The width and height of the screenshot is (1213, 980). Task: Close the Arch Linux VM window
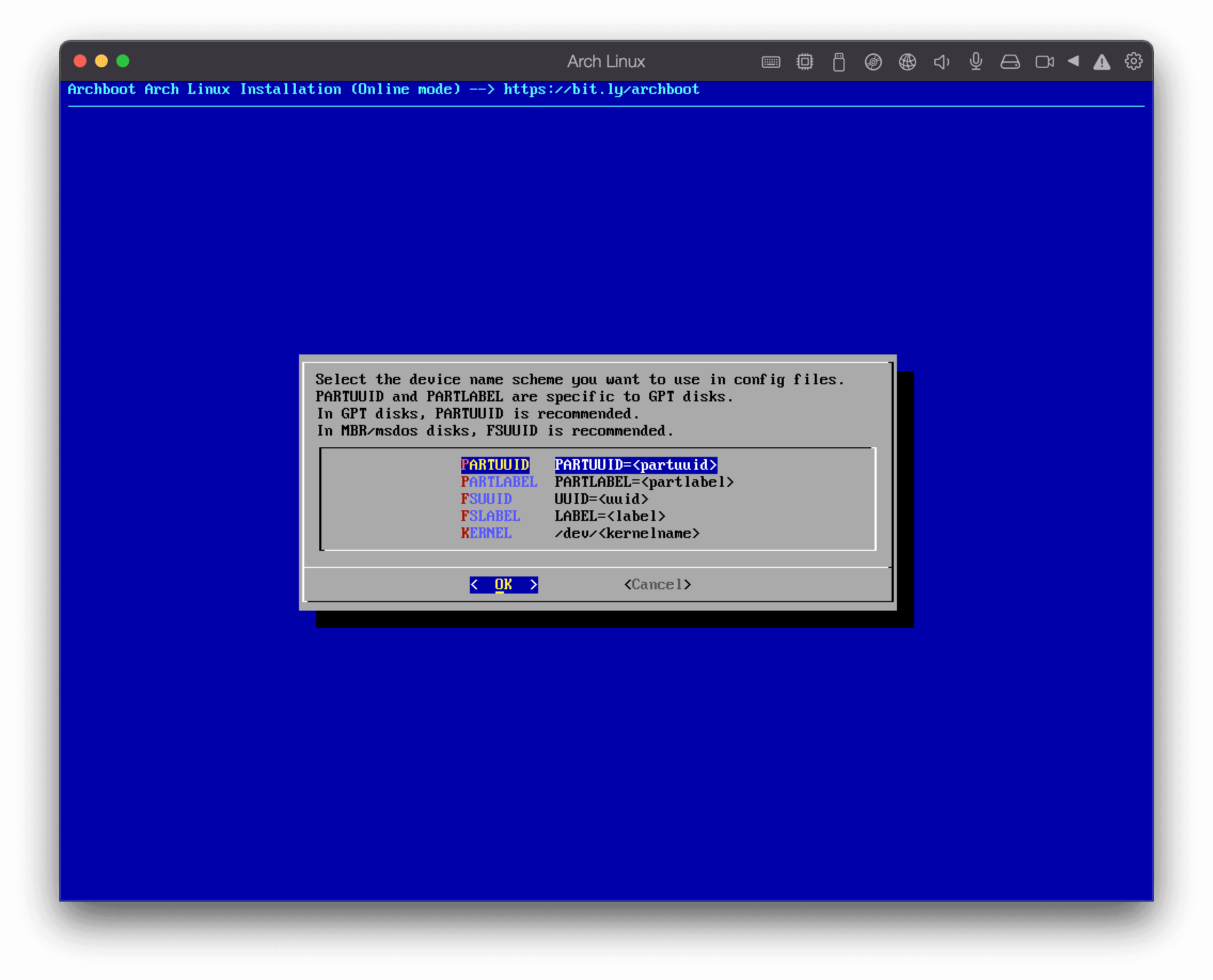point(80,61)
